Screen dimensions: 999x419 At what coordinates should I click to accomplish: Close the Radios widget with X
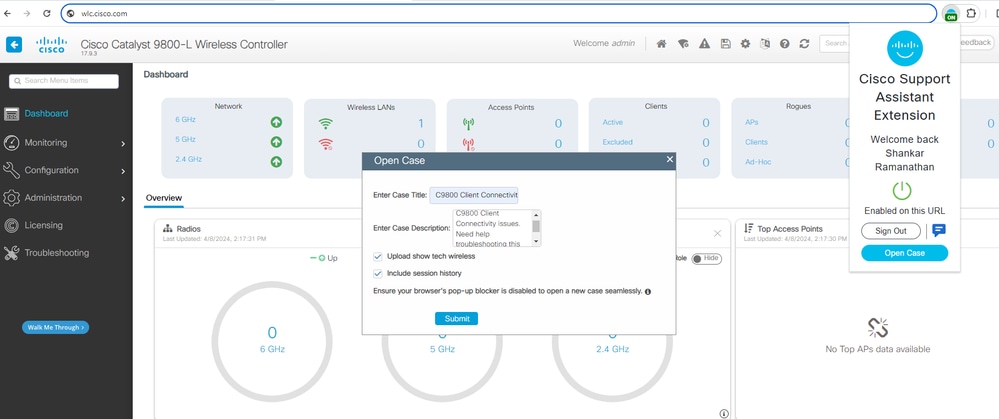coord(717,234)
